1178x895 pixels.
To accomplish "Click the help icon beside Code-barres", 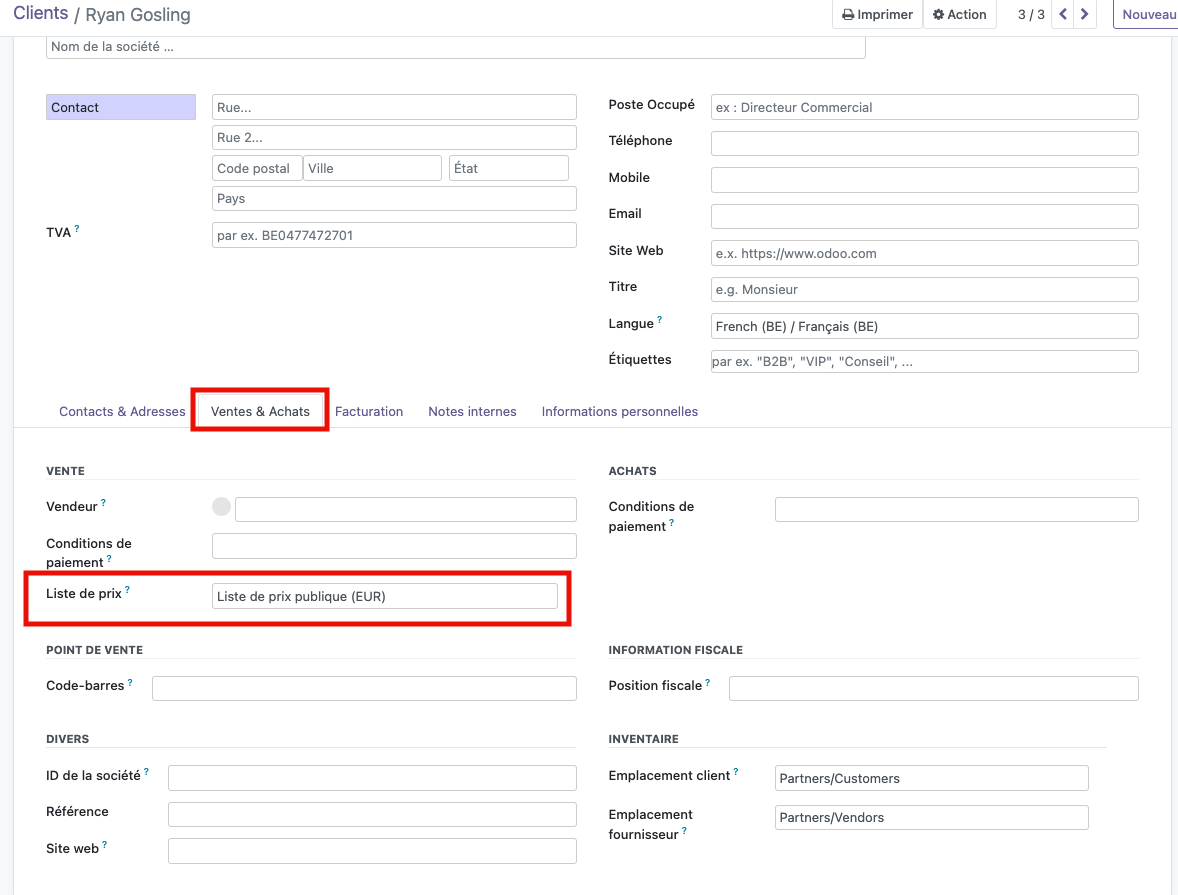I will 130,682.
